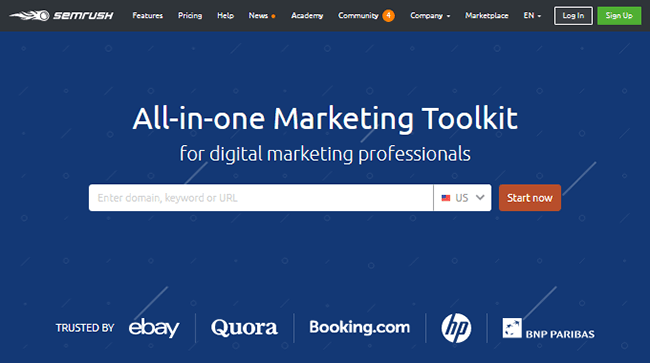Click the domain, keyword or URL field
The width and height of the screenshot is (650, 363).
261,198
